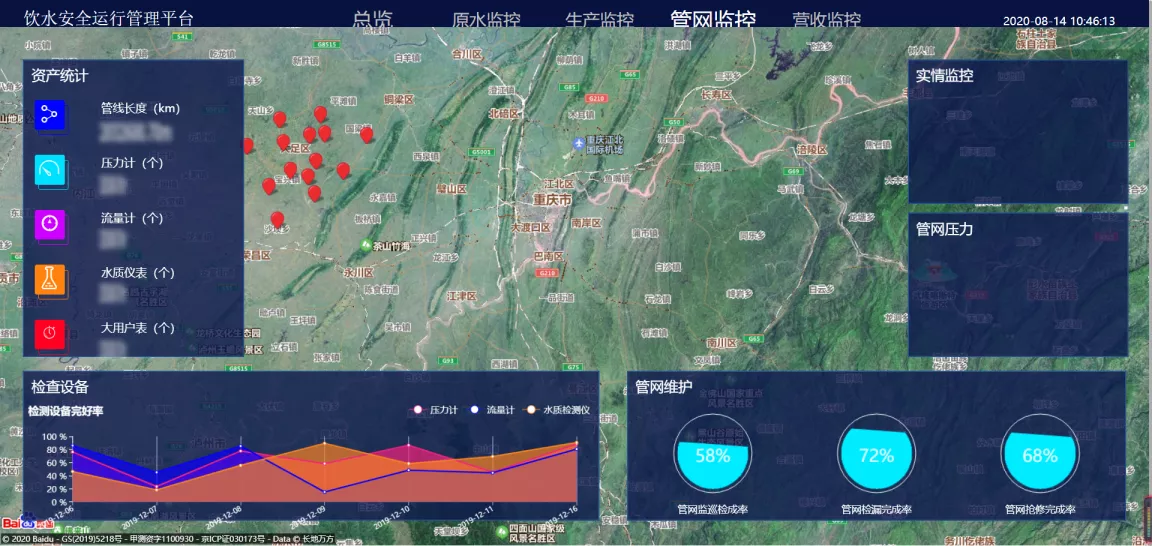Screen dimensions: 1152x546
Task: Click the 大渡口区 map label
Action: coord(532,228)
